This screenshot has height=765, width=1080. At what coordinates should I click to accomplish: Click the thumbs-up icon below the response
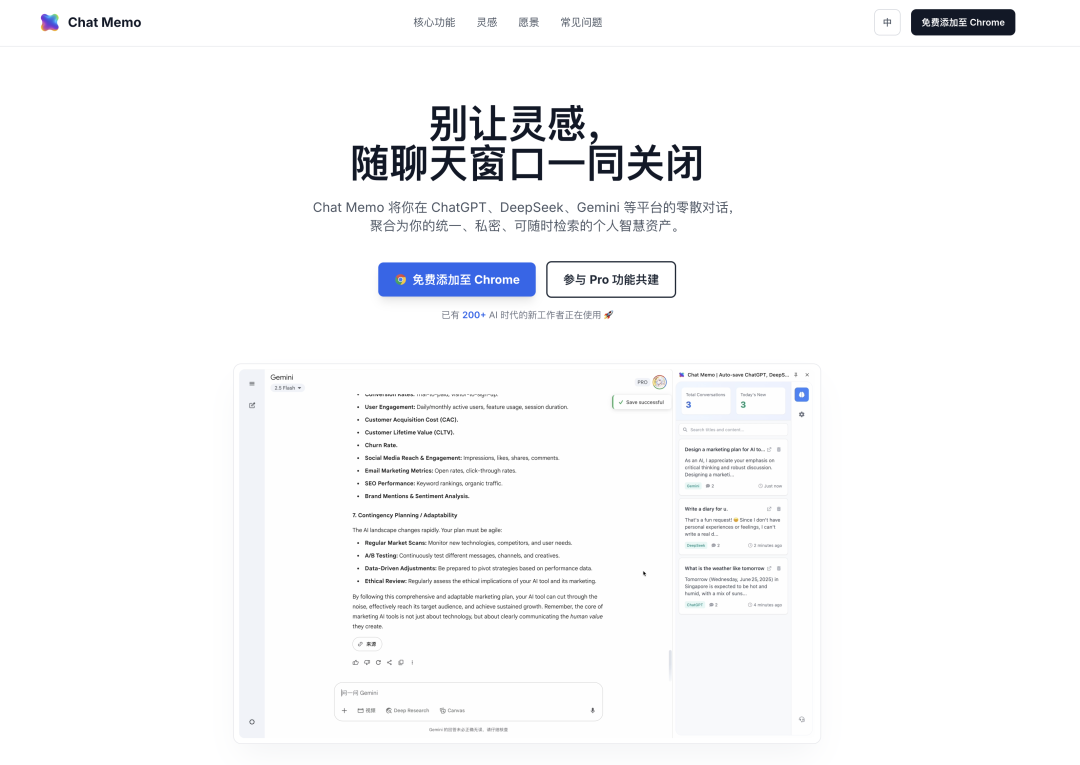point(355,662)
